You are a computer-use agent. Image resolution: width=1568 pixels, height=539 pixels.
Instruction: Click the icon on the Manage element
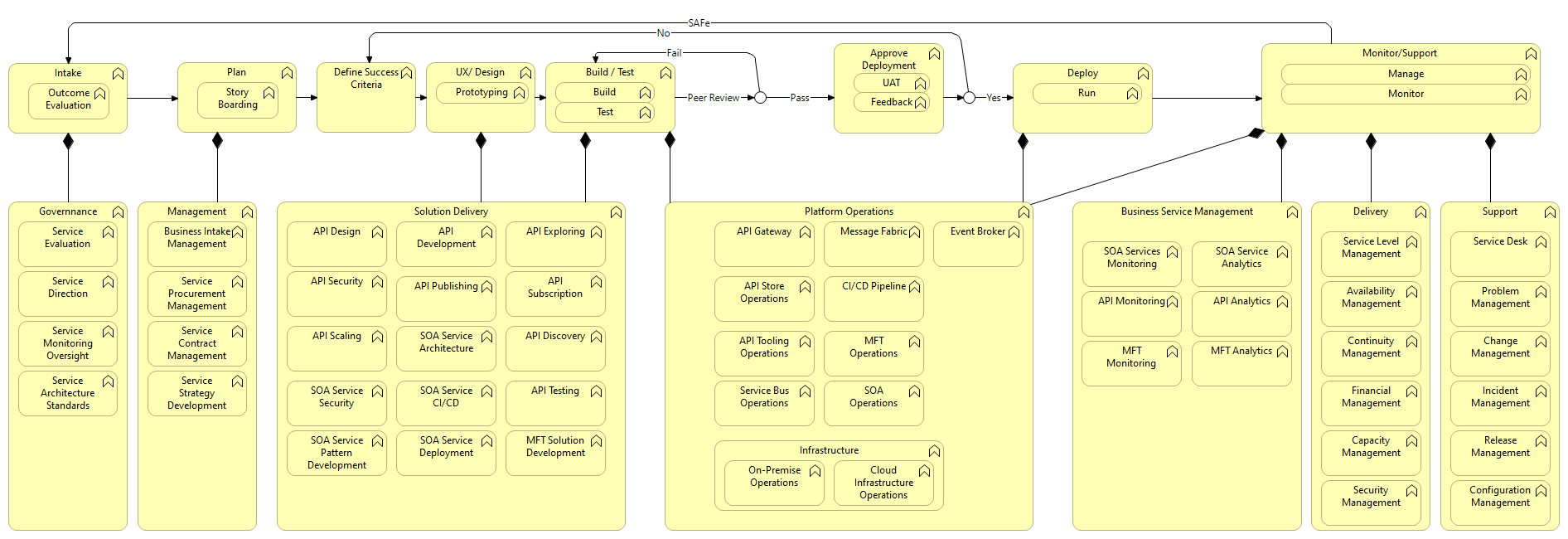(1521, 75)
